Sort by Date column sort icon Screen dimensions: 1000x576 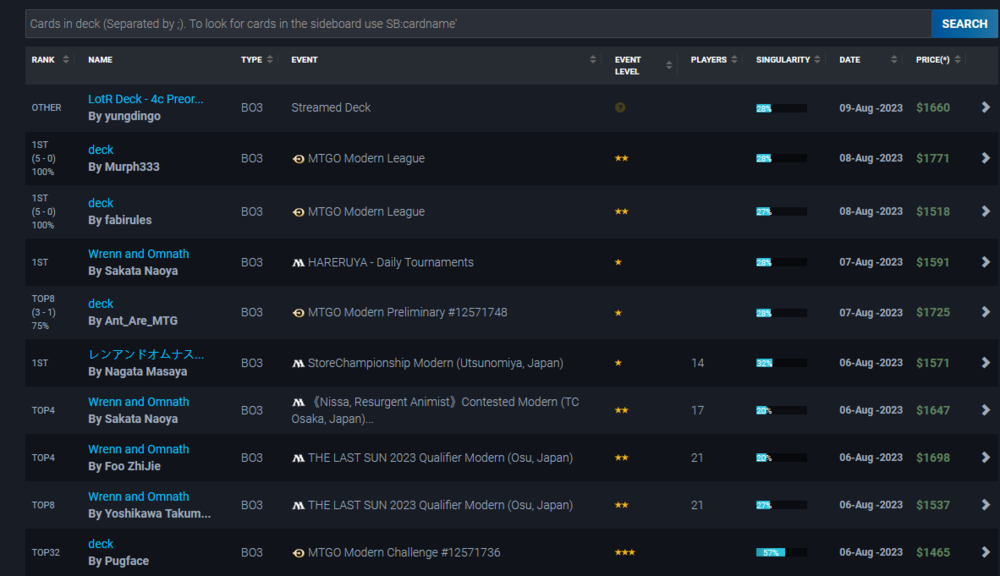coord(894,60)
